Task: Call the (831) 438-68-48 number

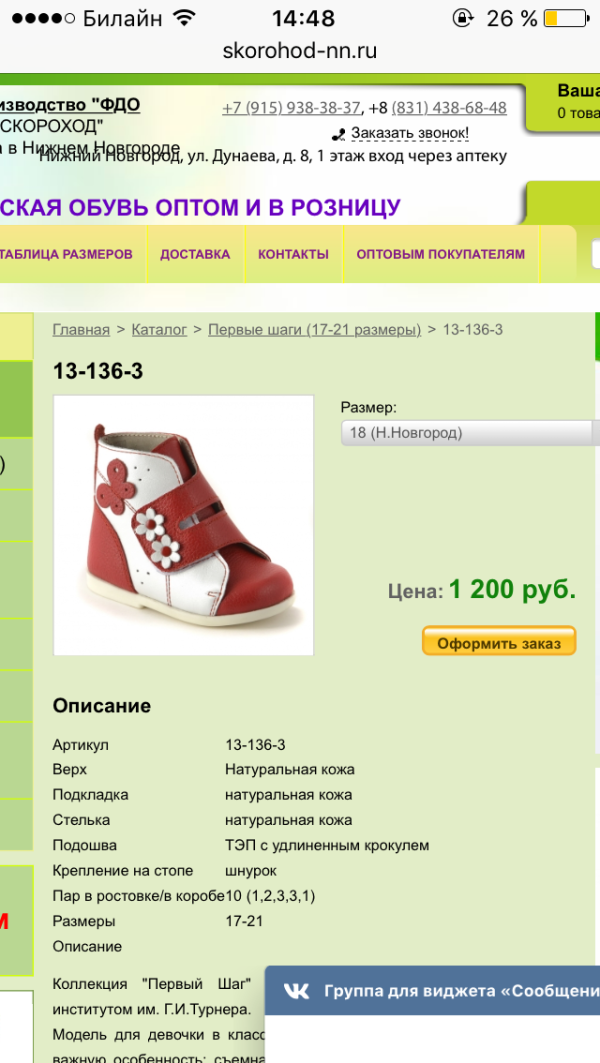Action: pyautogui.click(x=449, y=108)
